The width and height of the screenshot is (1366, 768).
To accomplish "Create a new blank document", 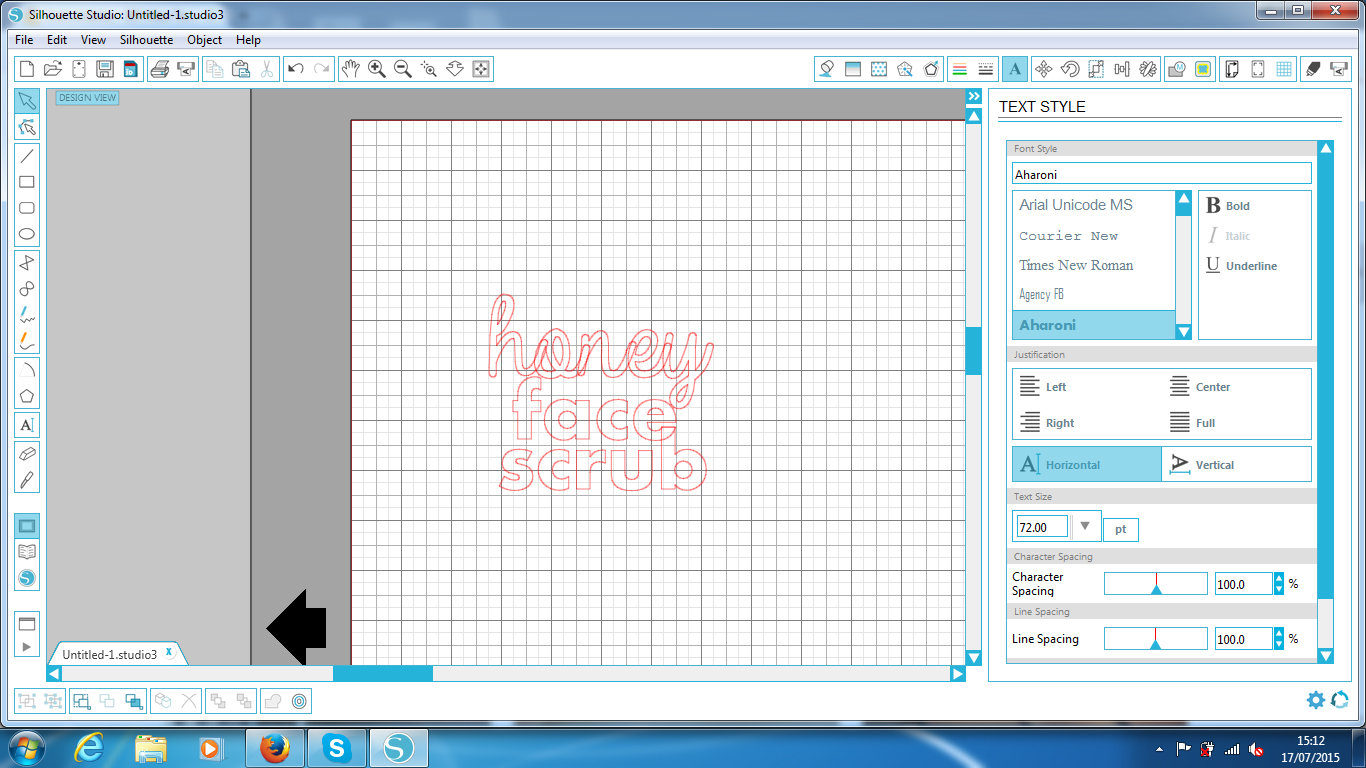I will pyautogui.click(x=27, y=69).
